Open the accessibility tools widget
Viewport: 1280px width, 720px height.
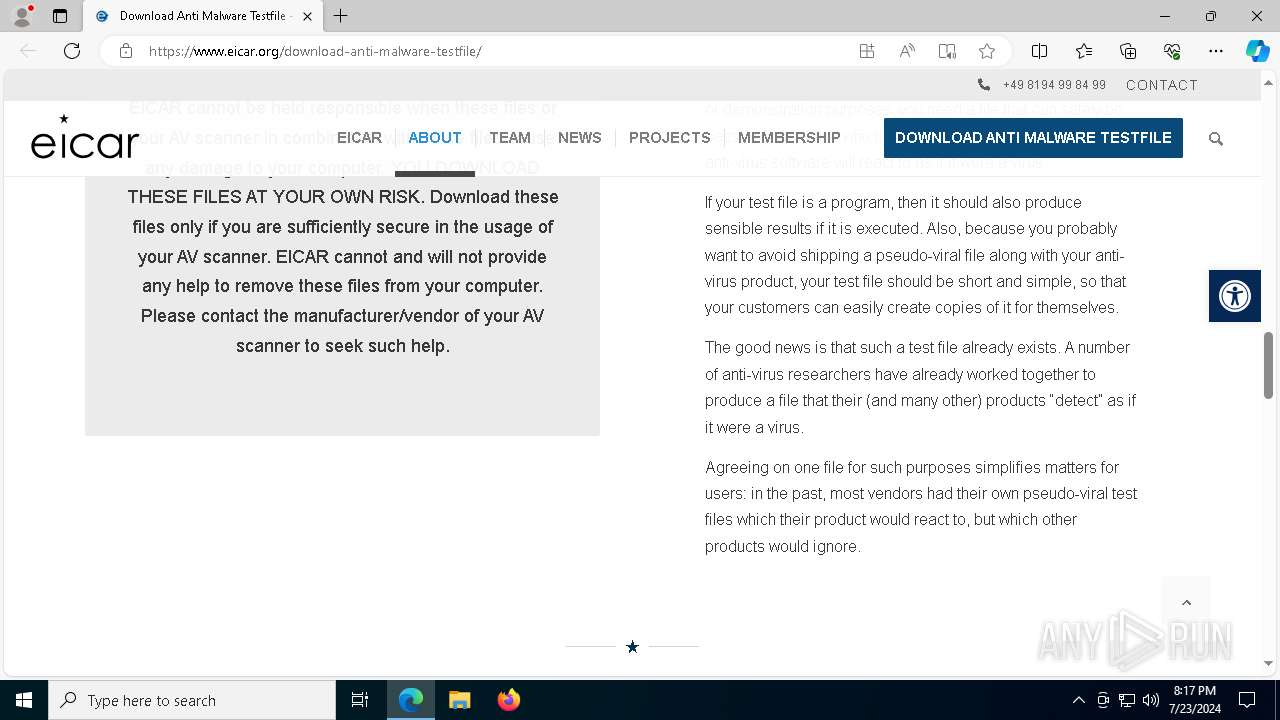[x=1235, y=296]
